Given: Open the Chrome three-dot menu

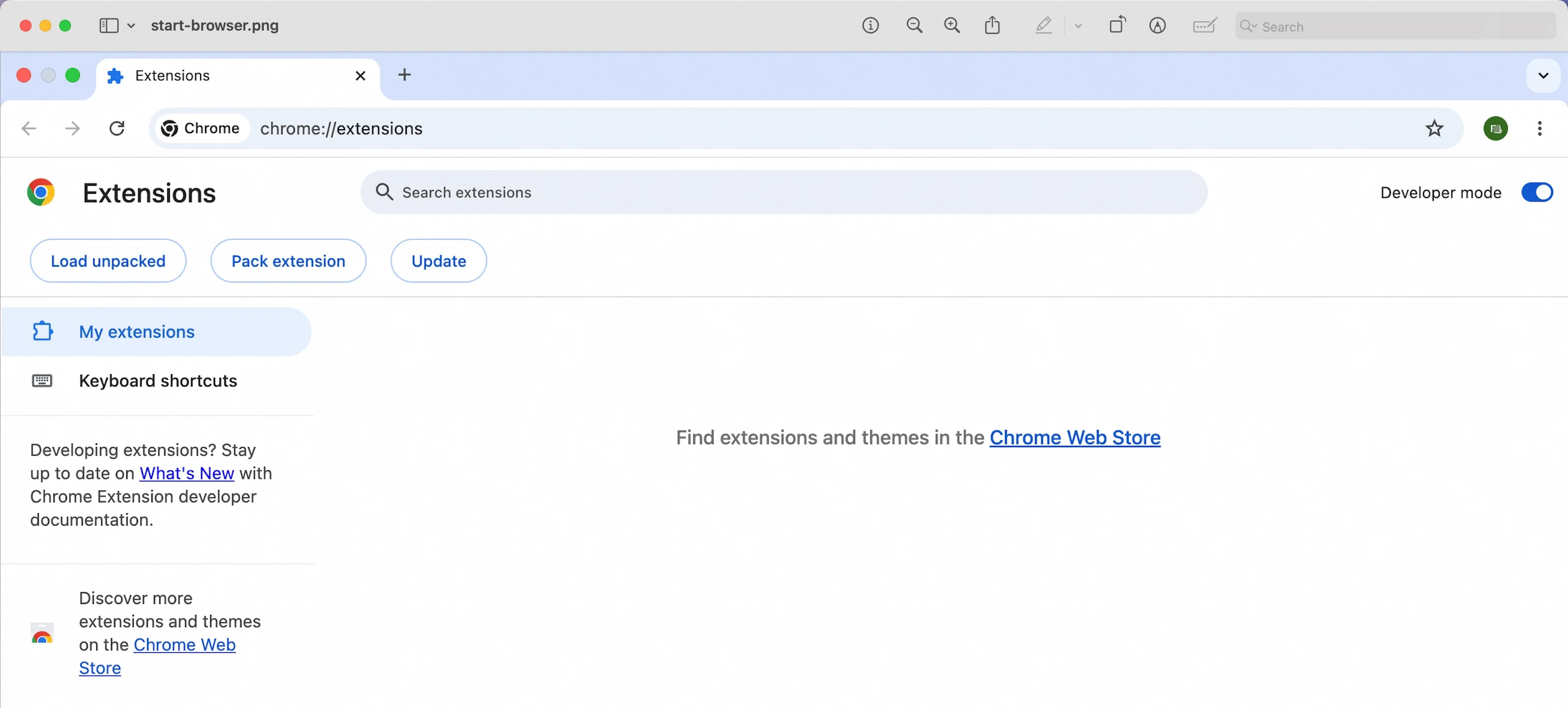Looking at the screenshot, I should [x=1539, y=129].
